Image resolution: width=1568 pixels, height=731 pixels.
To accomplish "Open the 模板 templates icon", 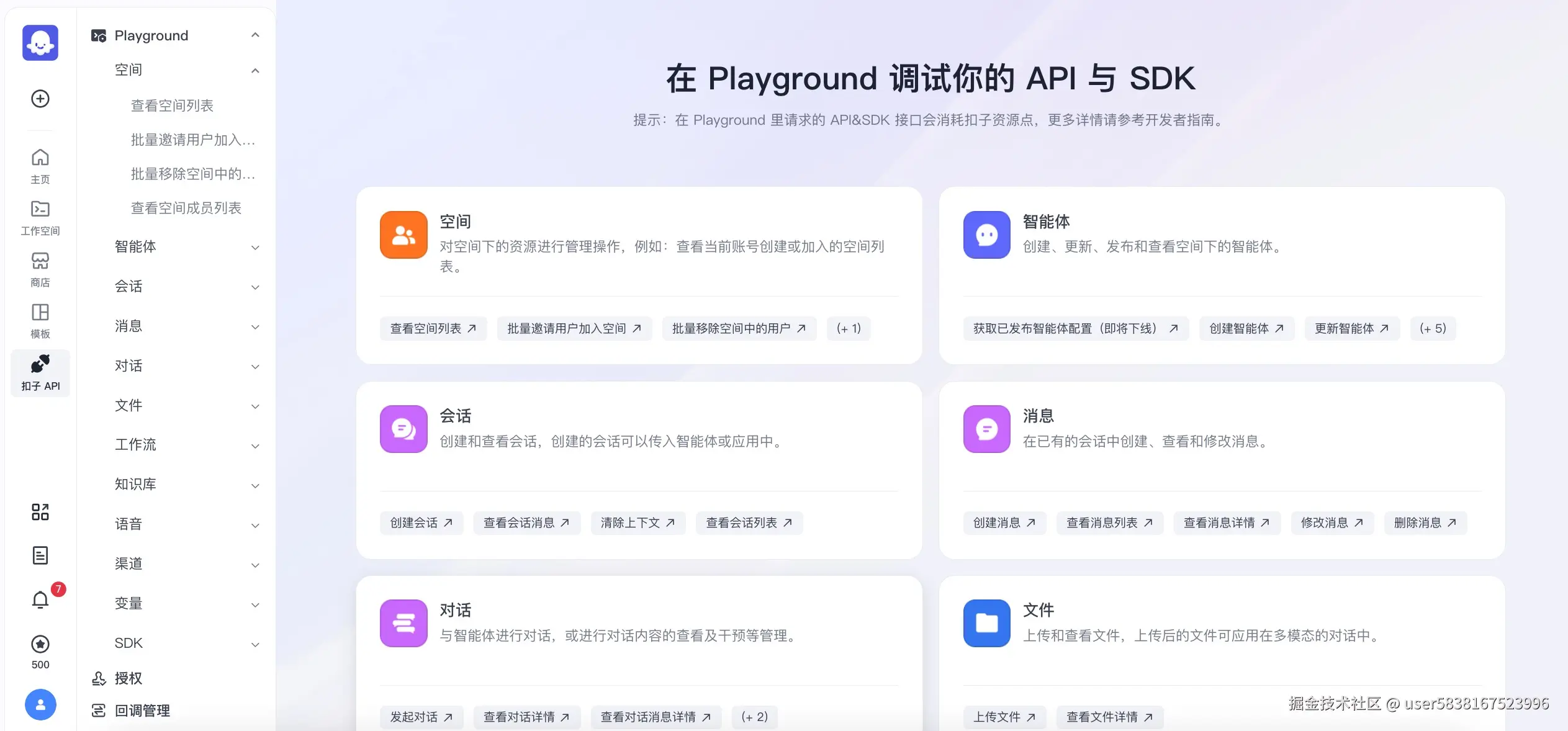I will (x=40, y=320).
